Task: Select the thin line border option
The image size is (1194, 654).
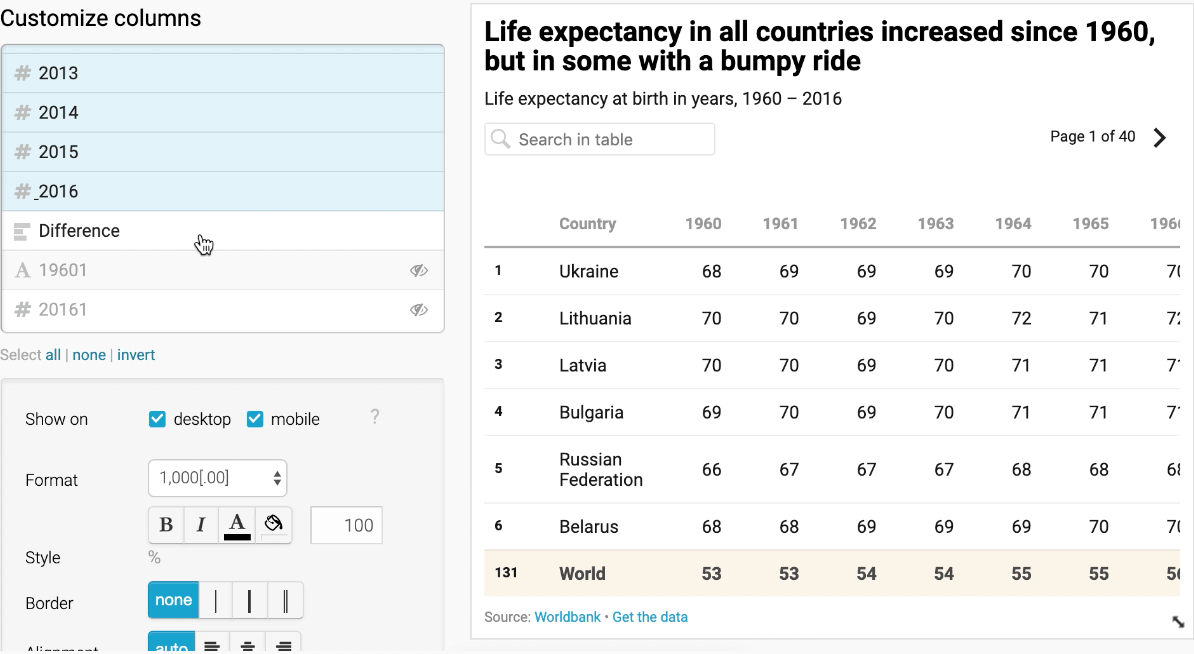Action: click(215, 601)
